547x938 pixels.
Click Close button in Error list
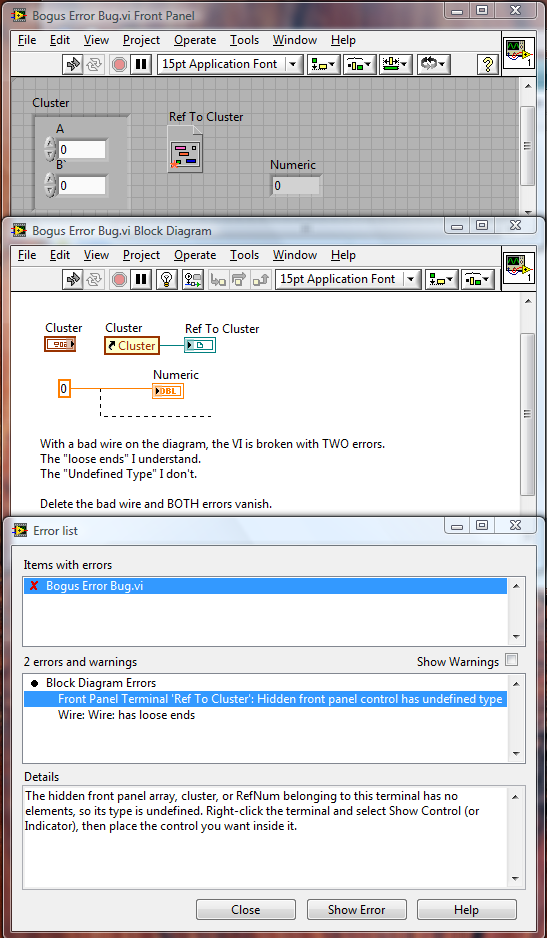point(245,909)
